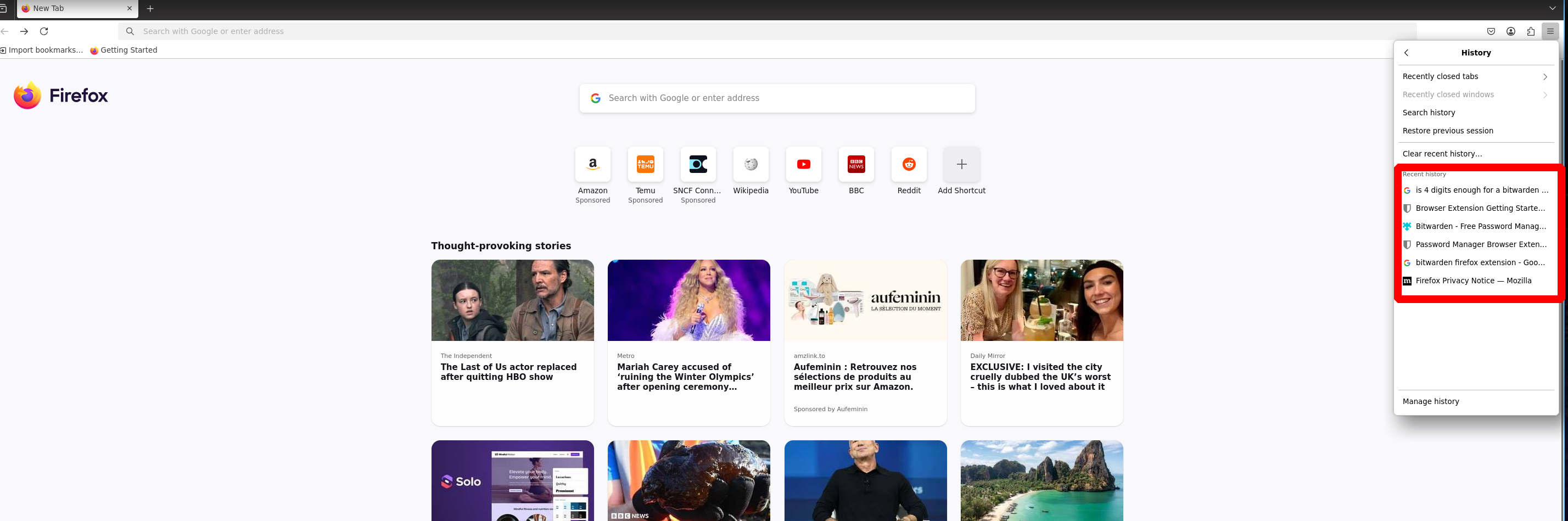
Task: Choose Restore previous session
Action: 1447,131
